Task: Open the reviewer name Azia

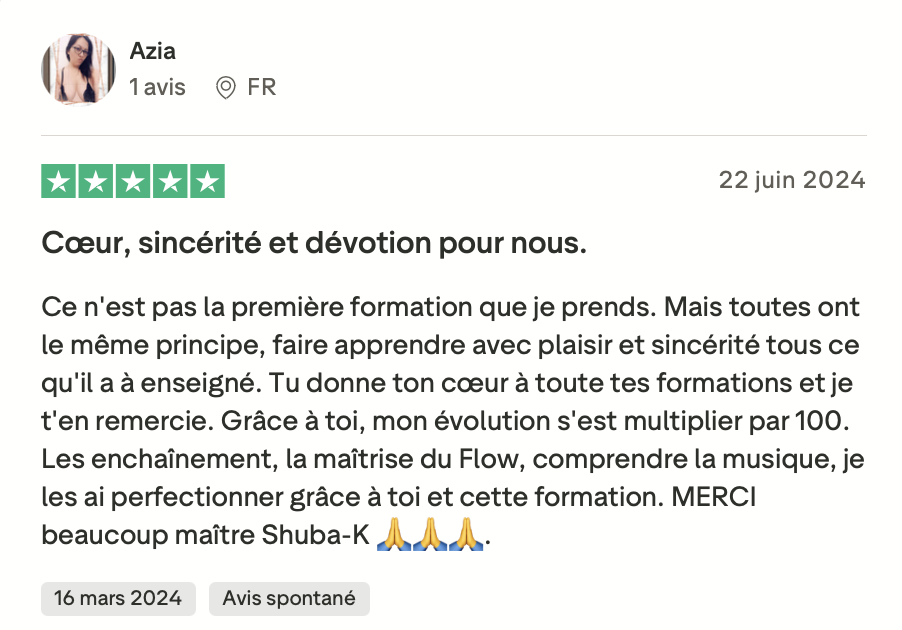Action: pyautogui.click(x=153, y=51)
